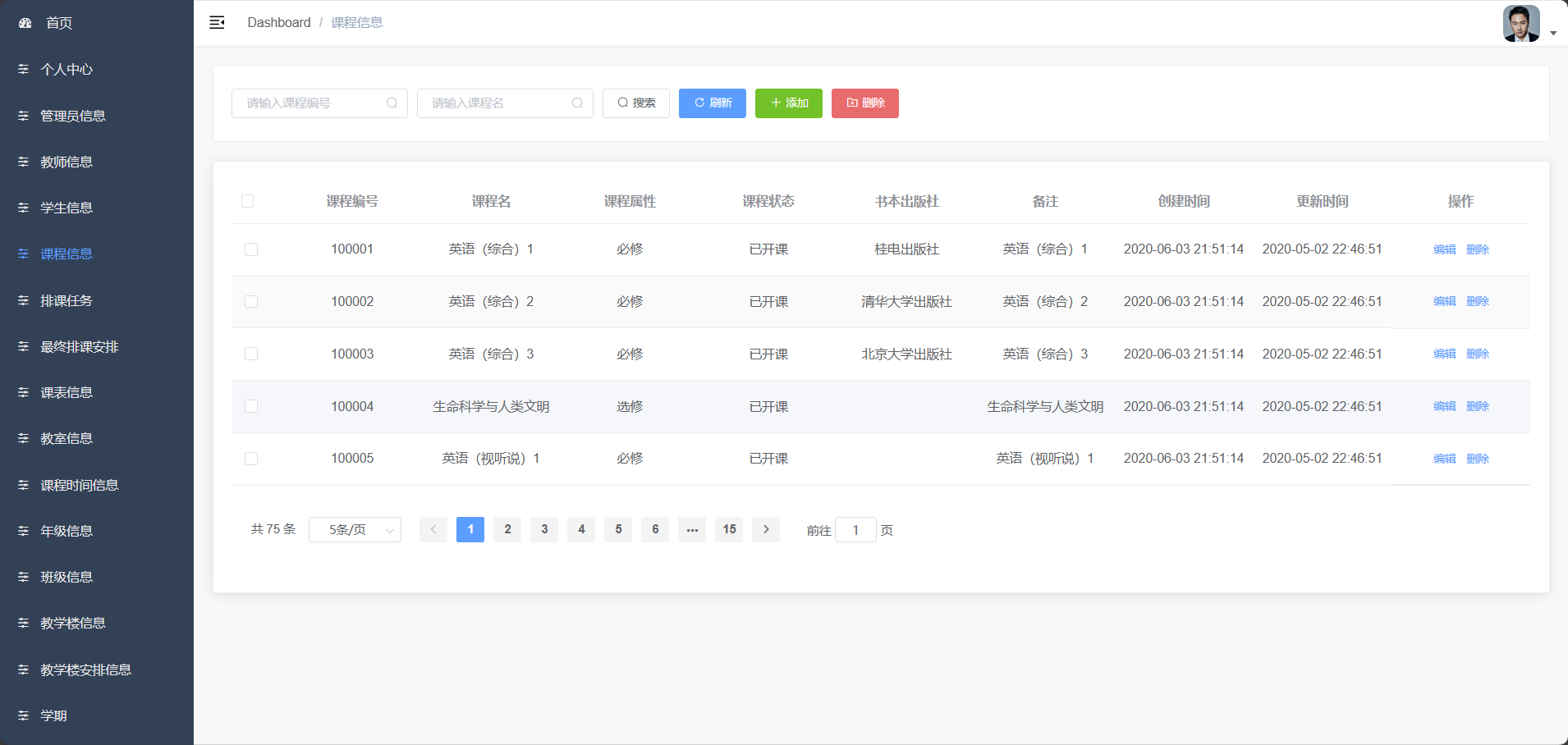1568x745 pixels.
Task: Check the select-all checkbox in table header
Action: coord(248,201)
